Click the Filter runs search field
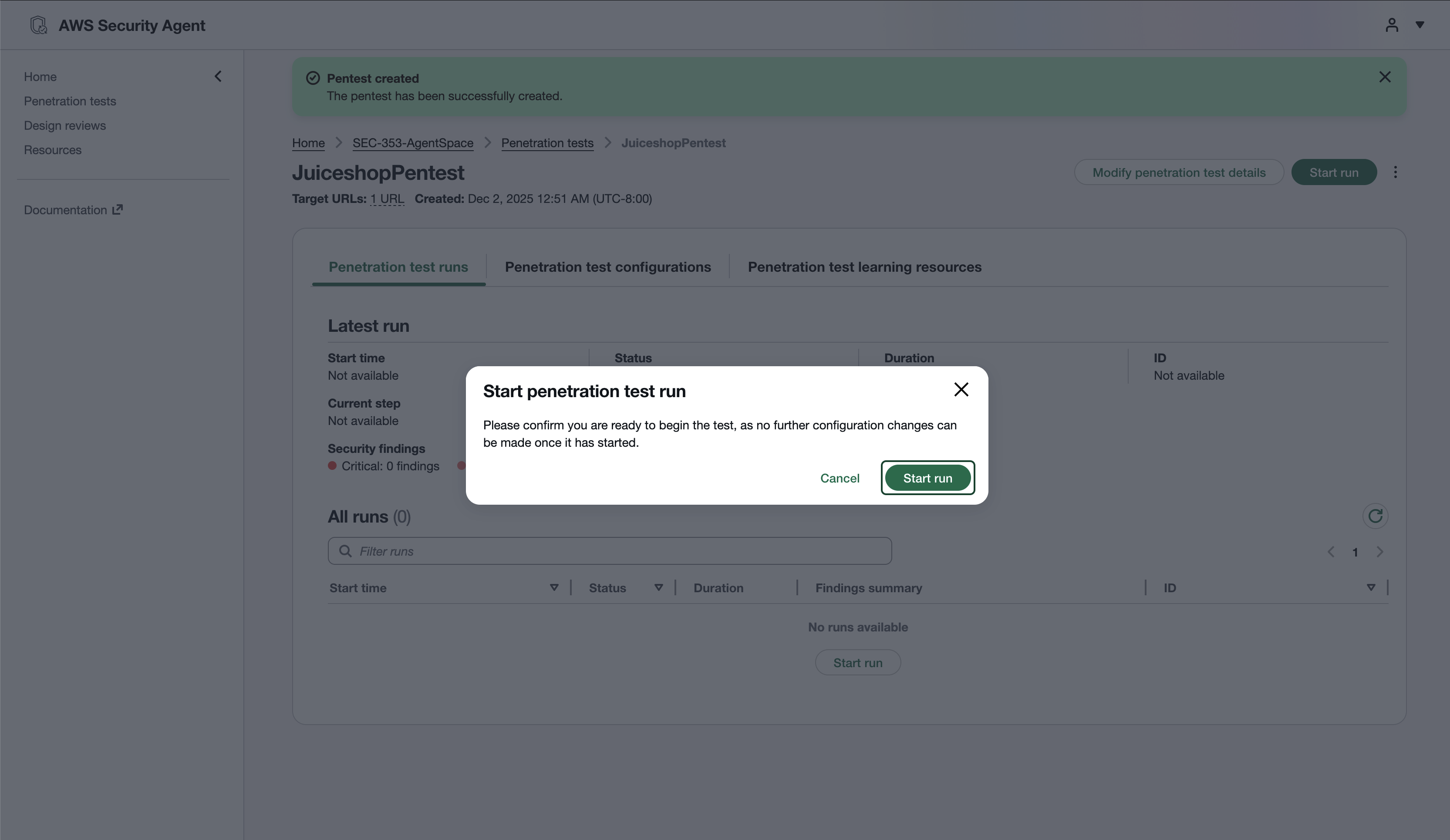The height and width of the screenshot is (840, 1450). [610, 551]
